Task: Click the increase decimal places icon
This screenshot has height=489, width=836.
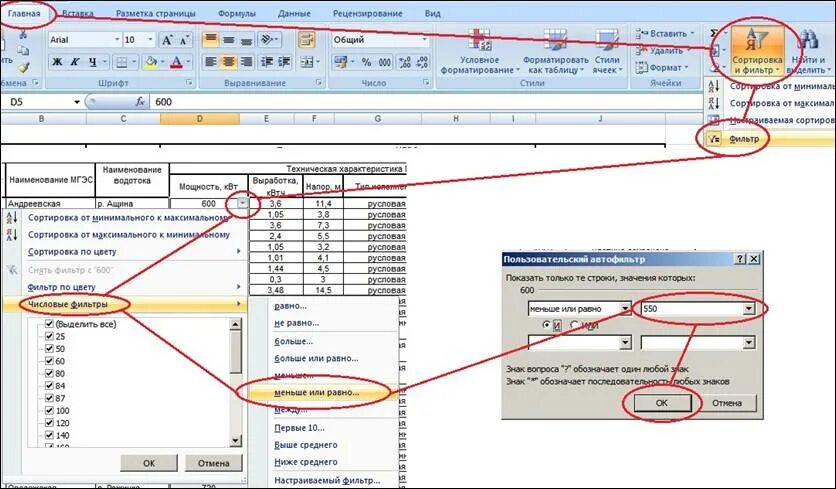Action: click(405, 62)
